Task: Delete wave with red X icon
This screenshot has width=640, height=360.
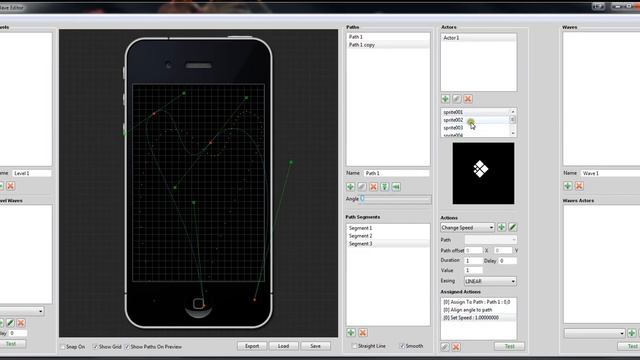Action: pyautogui.click(x=579, y=186)
